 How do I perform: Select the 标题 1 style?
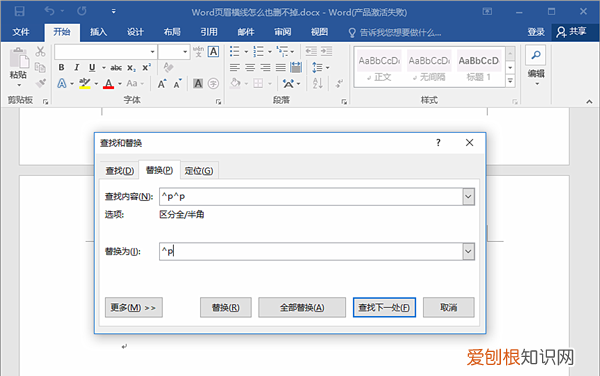(479, 67)
